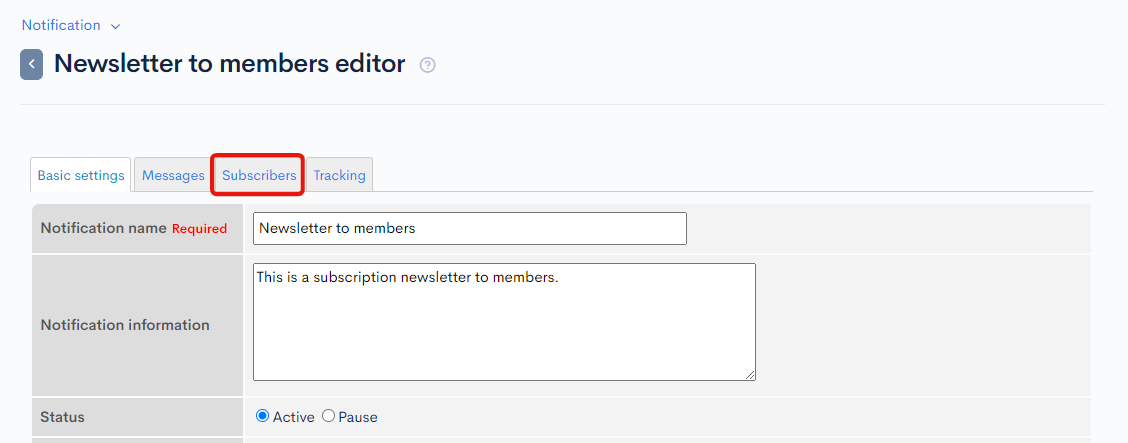This screenshot has height=443, width=1128.
Task: Switch to the Basic settings tab
Action: pos(81,175)
